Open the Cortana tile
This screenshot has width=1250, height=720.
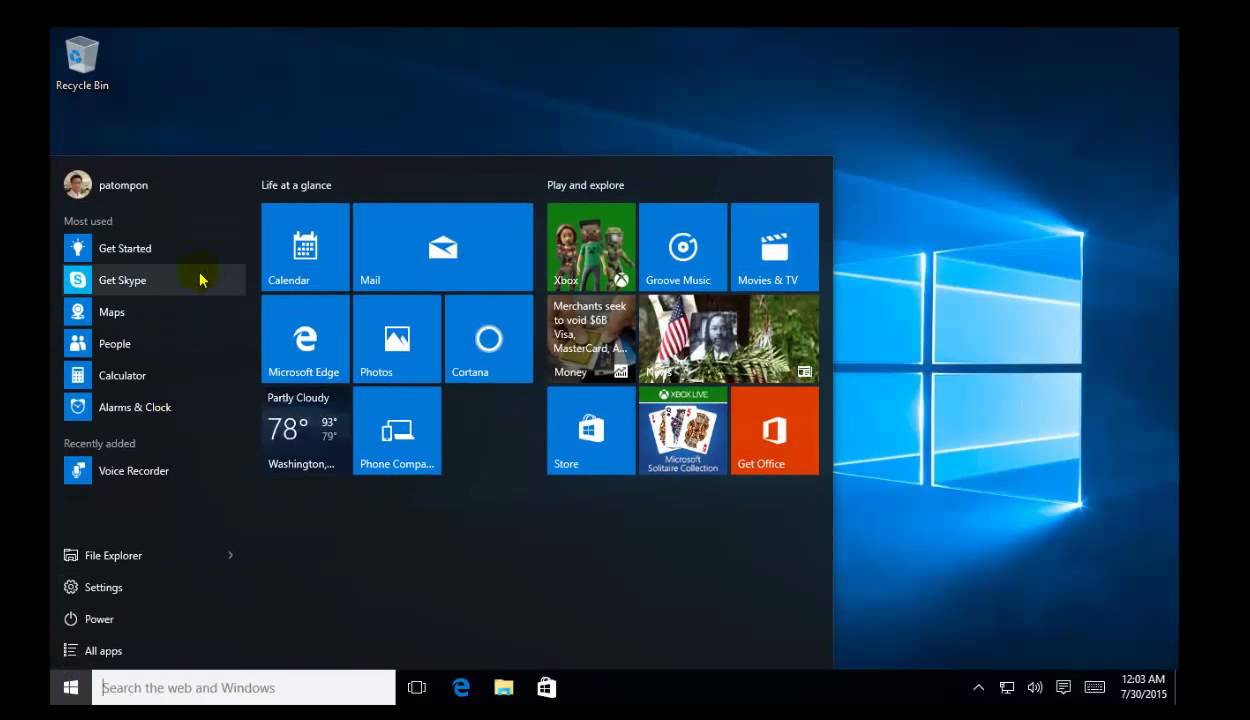[x=489, y=339]
